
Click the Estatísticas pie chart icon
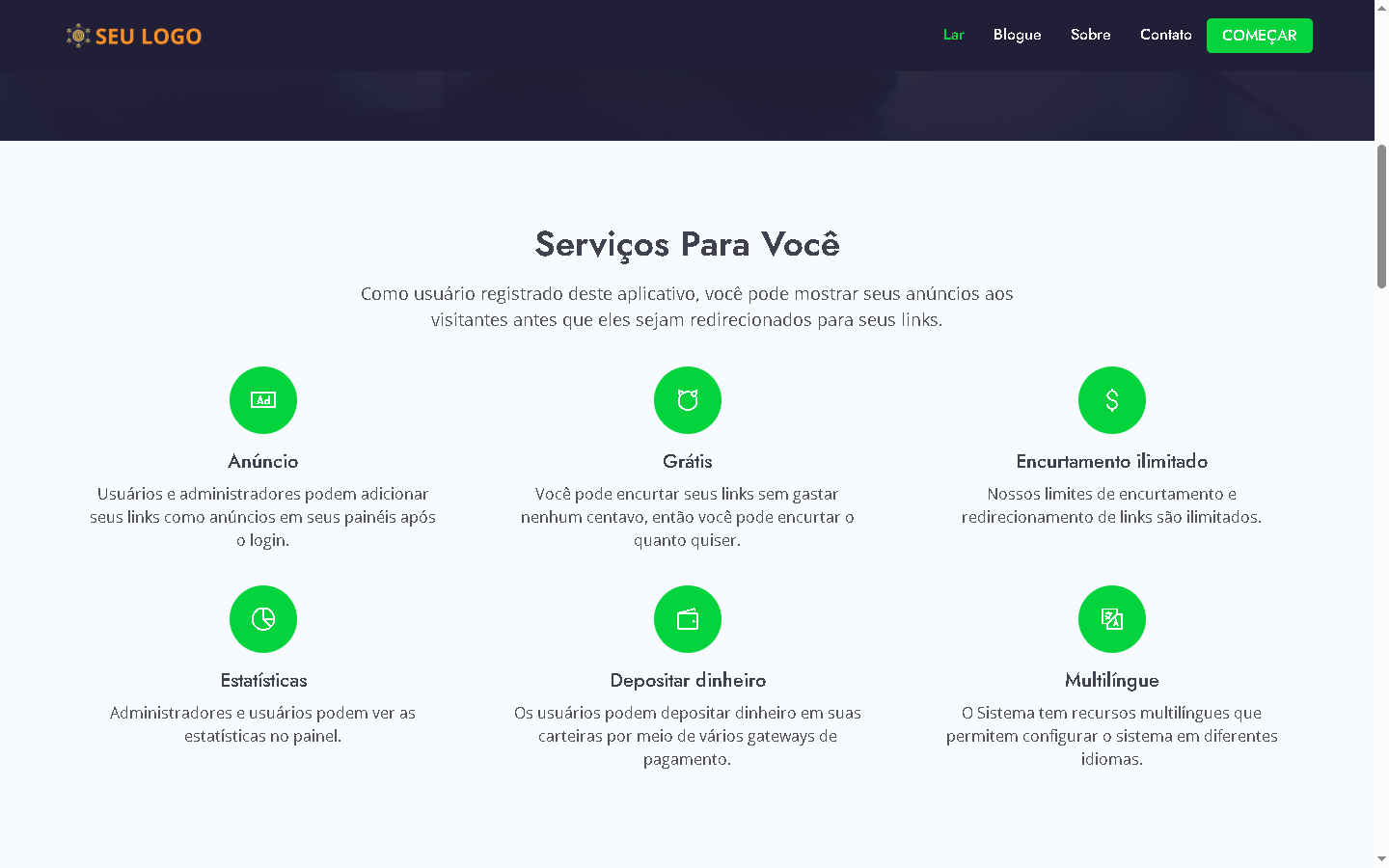263,619
